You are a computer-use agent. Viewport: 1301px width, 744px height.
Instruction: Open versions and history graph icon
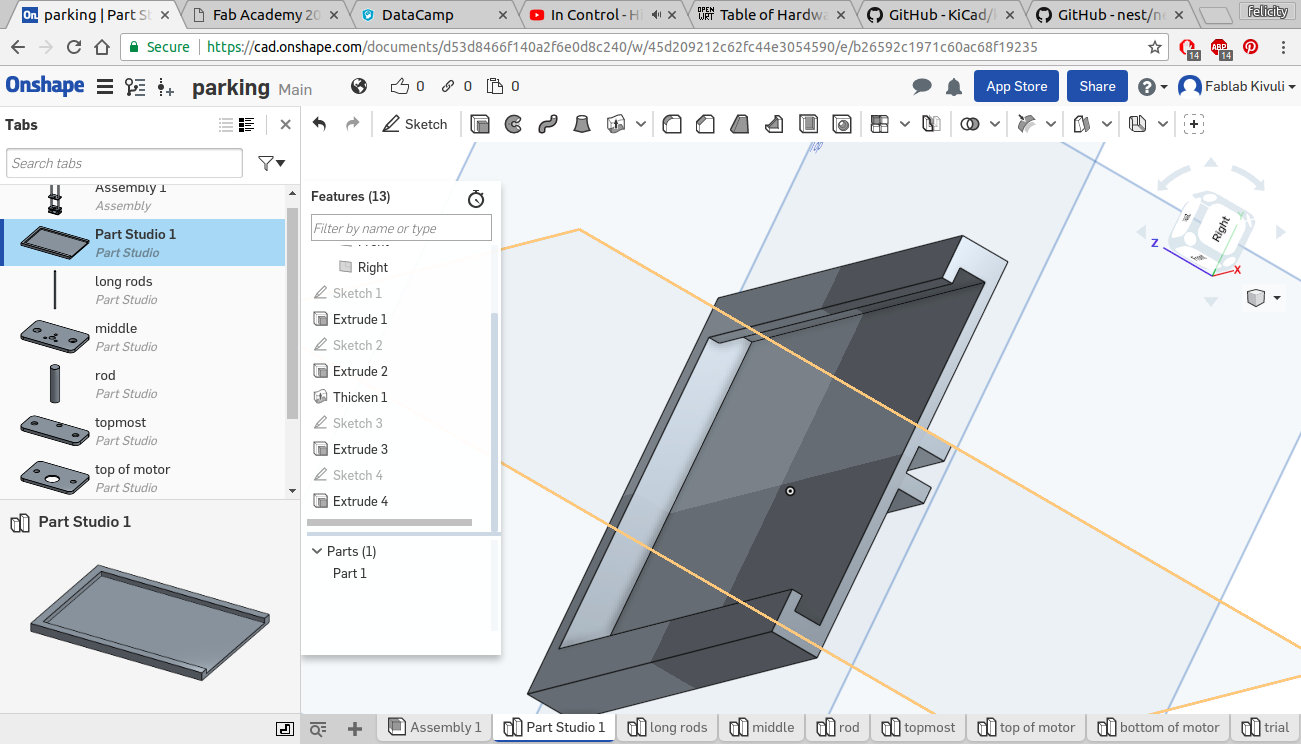135,87
